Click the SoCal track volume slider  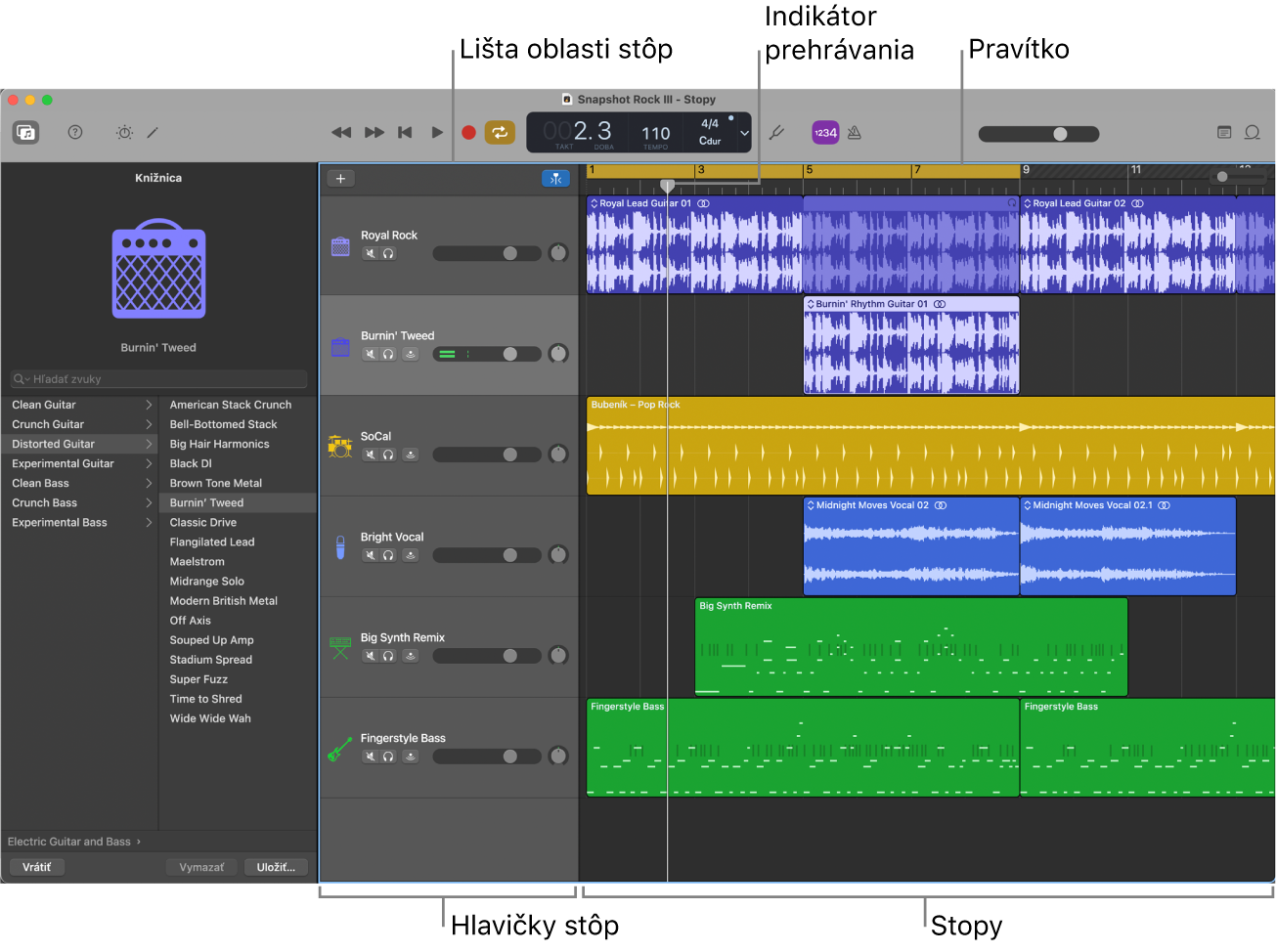(487, 454)
